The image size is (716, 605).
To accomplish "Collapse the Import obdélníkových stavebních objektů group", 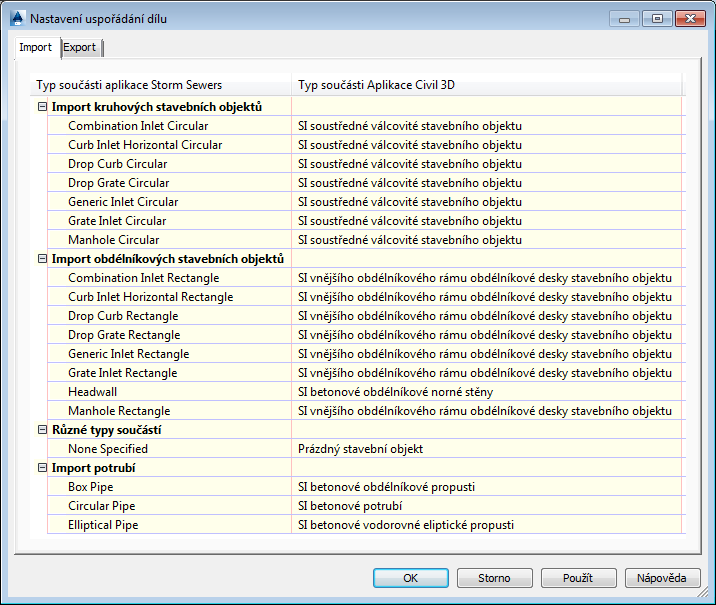I will pos(42,259).
